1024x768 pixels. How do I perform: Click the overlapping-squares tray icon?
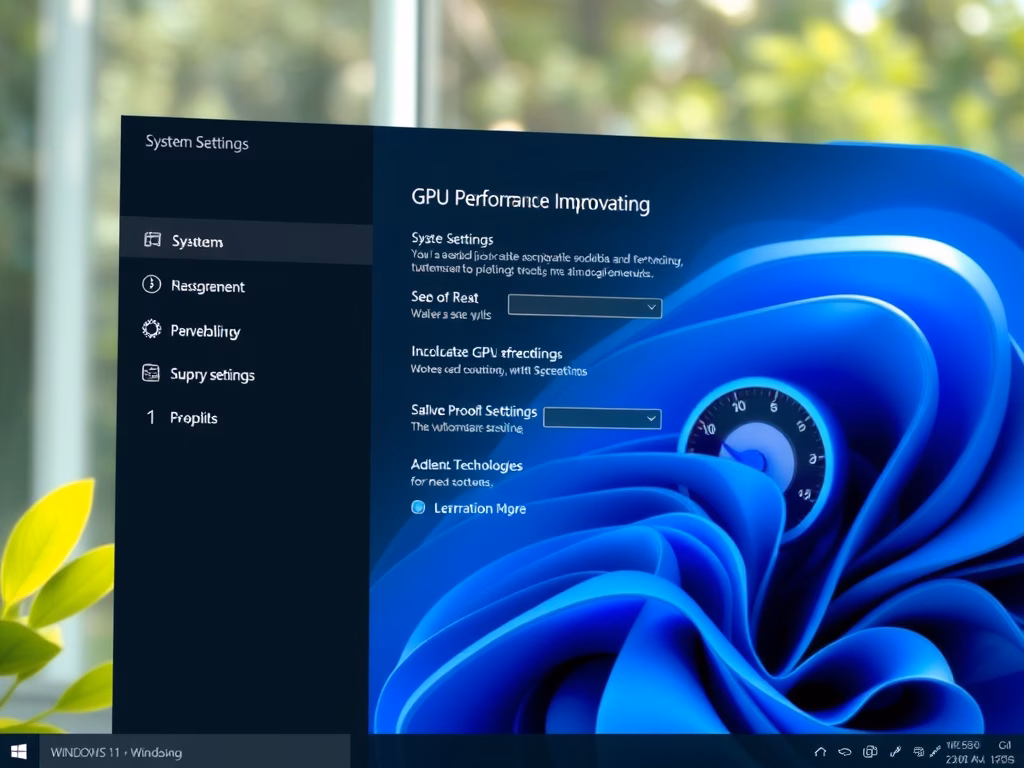point(870,752)
